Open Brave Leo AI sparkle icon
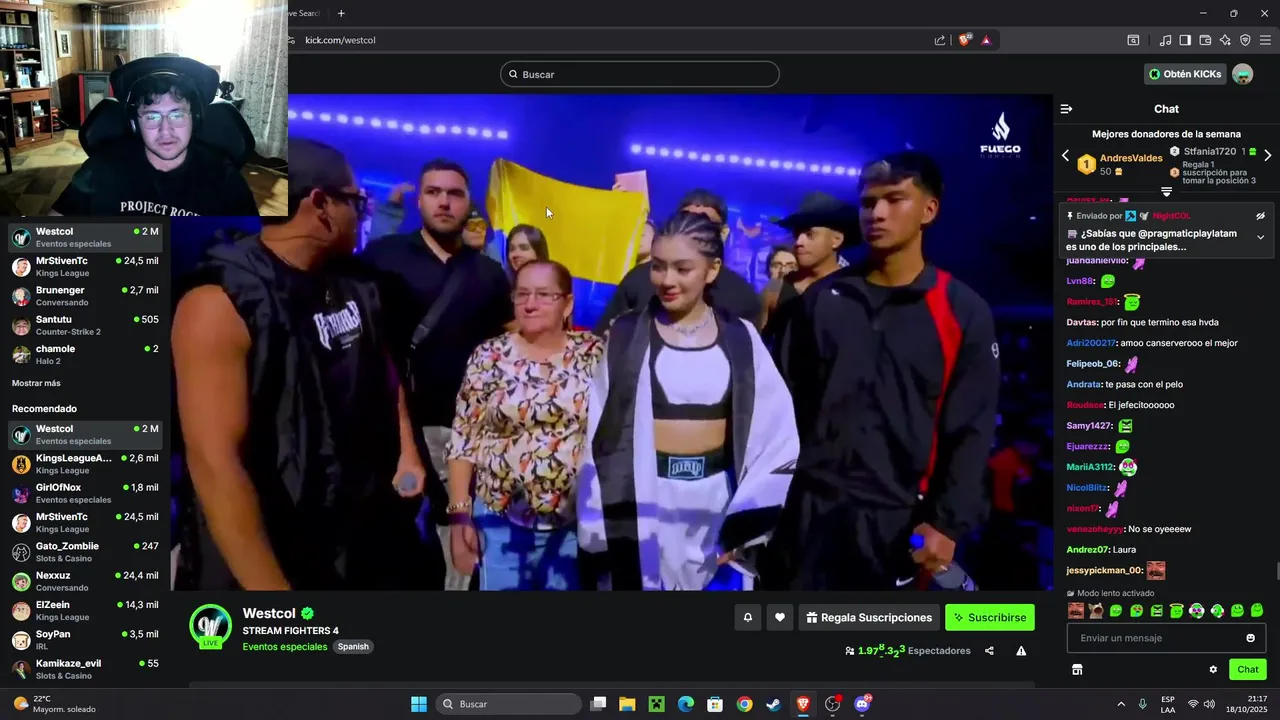 (1225, 40)
